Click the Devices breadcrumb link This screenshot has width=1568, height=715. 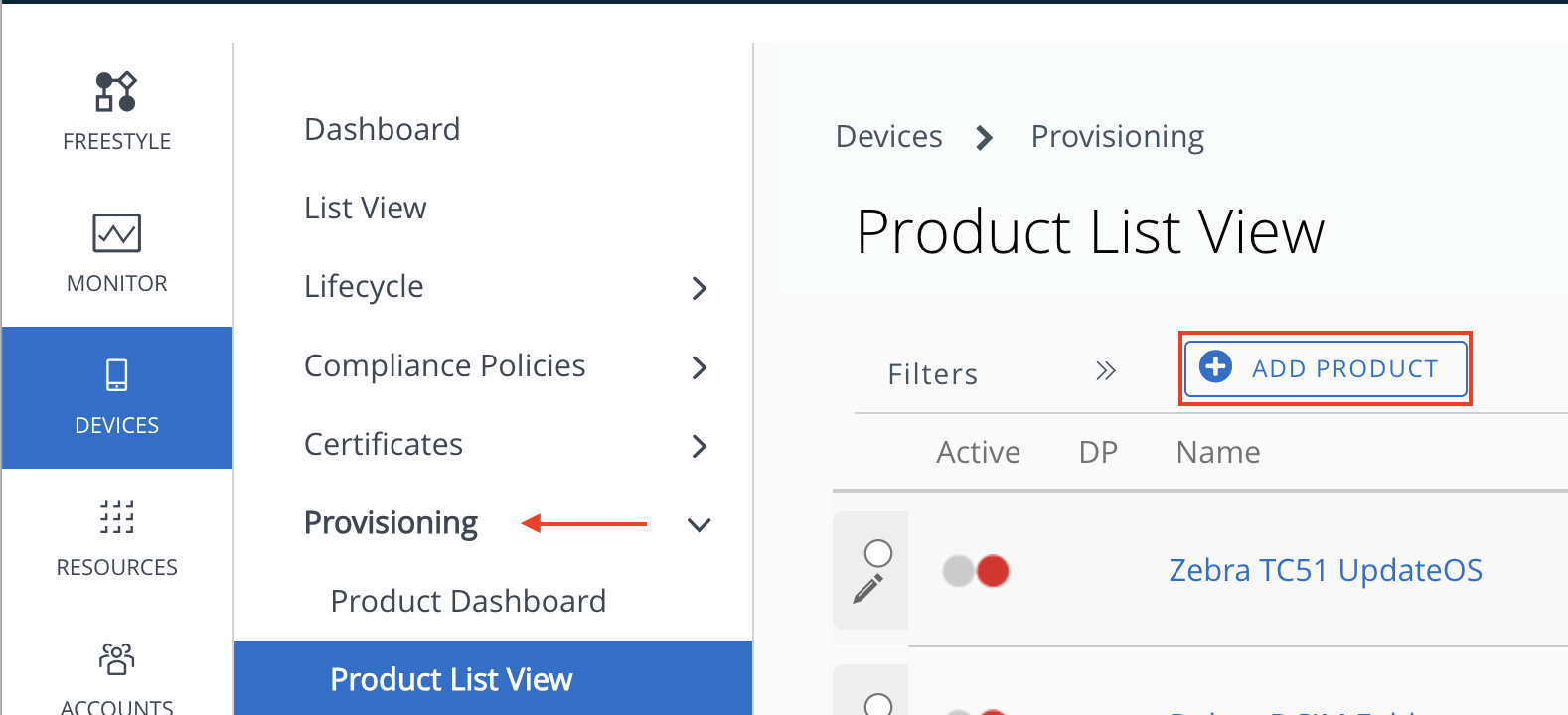(x=888, y=136)
